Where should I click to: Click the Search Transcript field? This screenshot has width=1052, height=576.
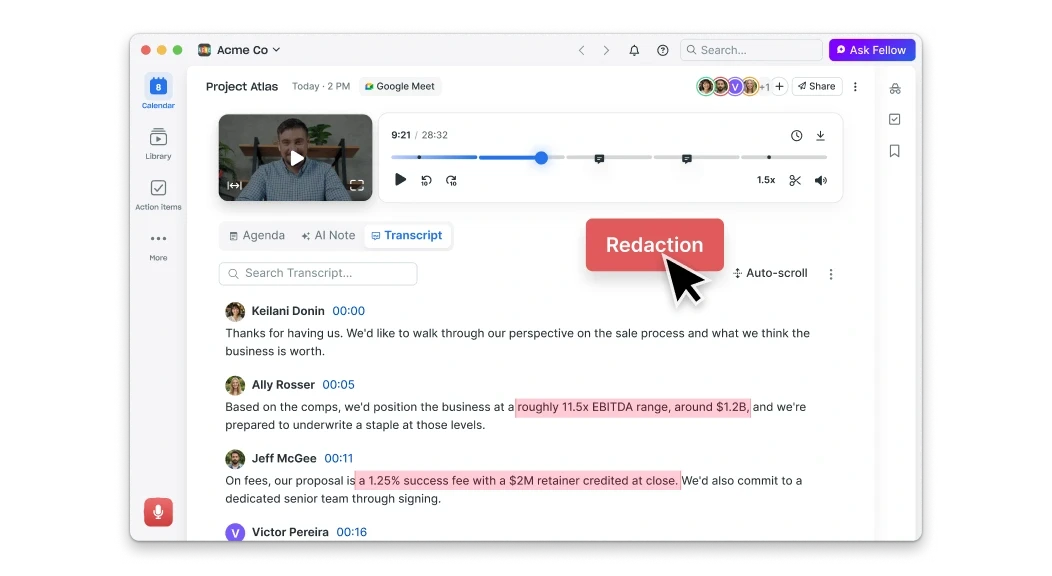pos(318,274)
